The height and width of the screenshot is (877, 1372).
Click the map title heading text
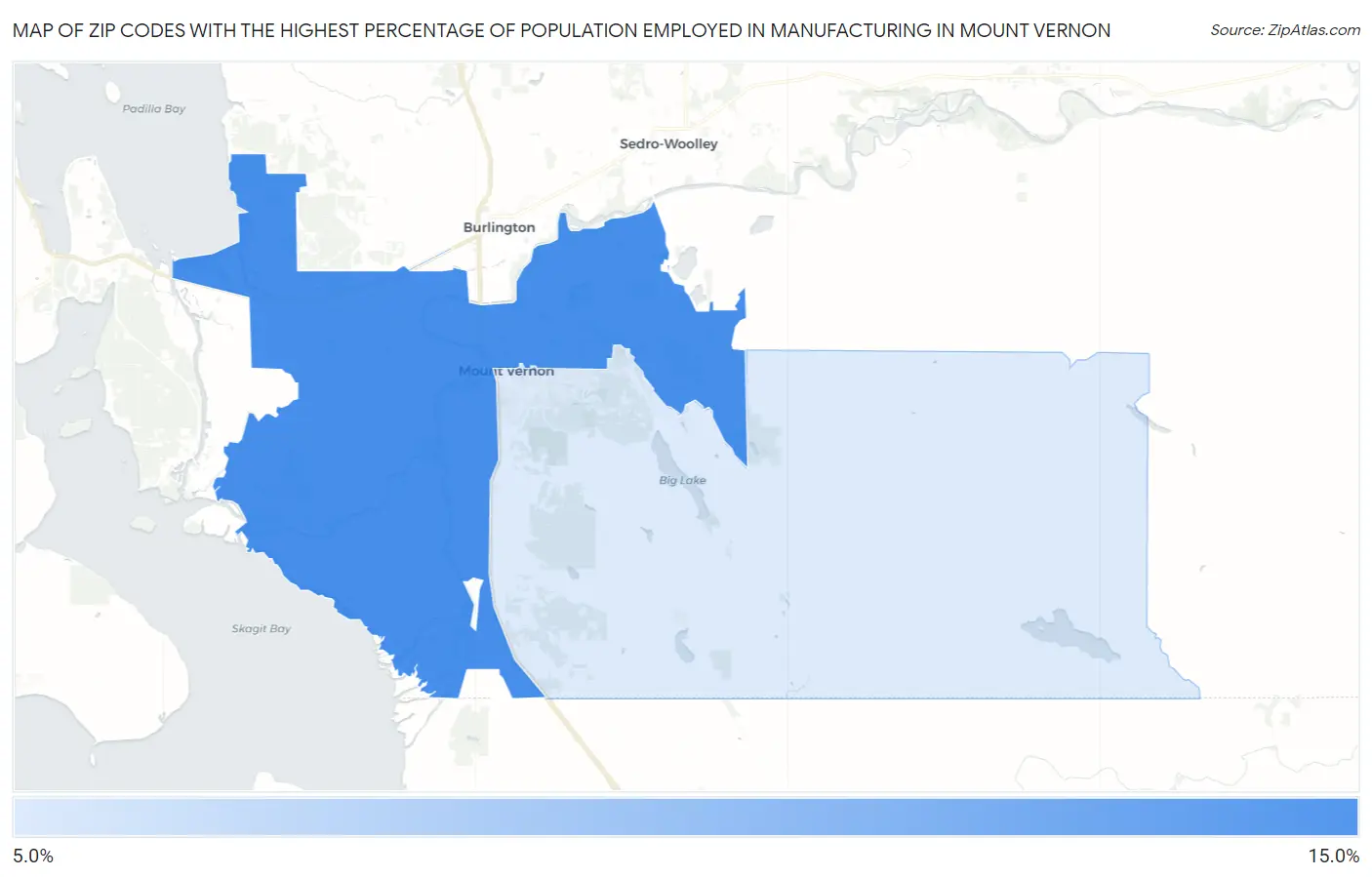pos(561,30)
